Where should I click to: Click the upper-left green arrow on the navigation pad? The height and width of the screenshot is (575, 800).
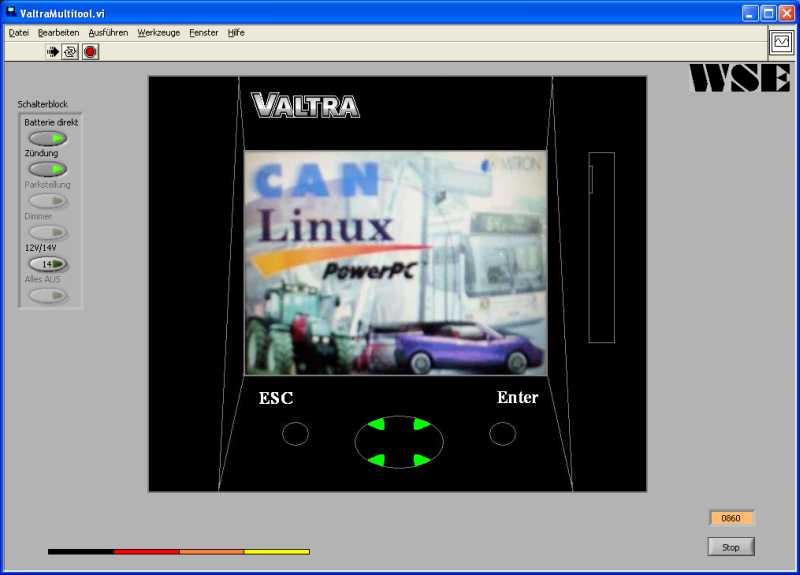377,424
